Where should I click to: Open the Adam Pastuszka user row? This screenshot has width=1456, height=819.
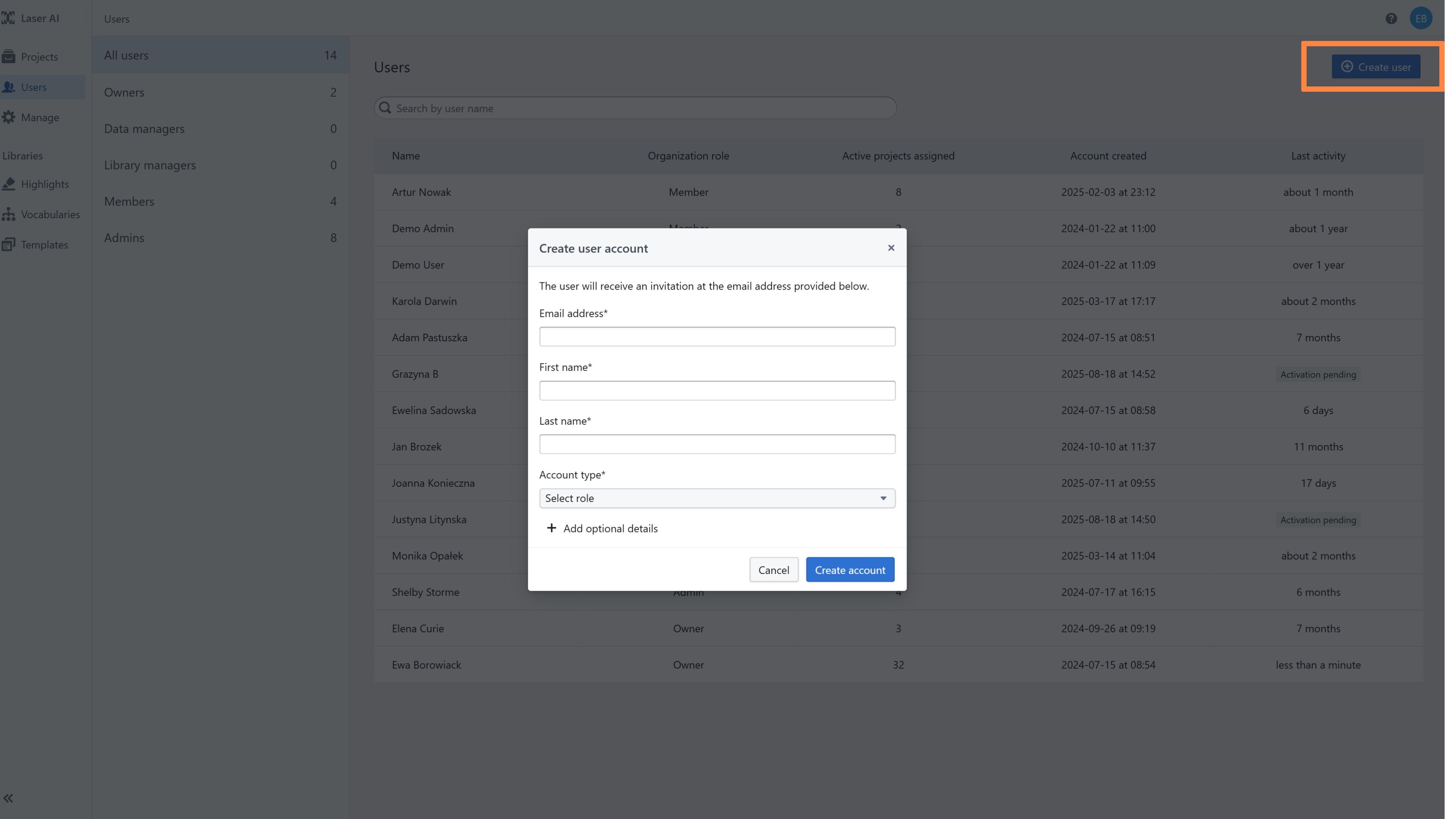click(898, 337)
